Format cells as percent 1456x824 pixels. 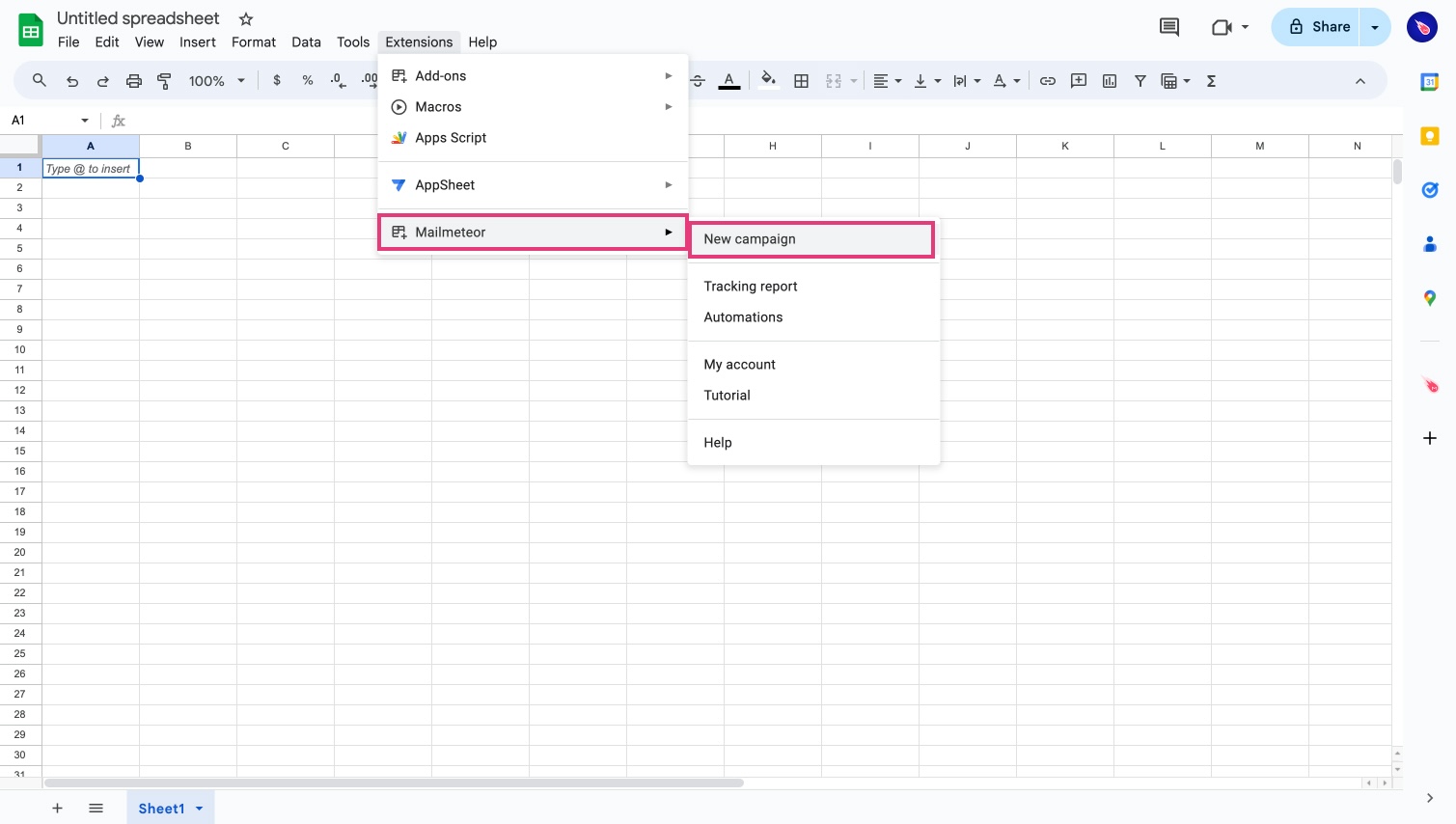tap(308, 81)
